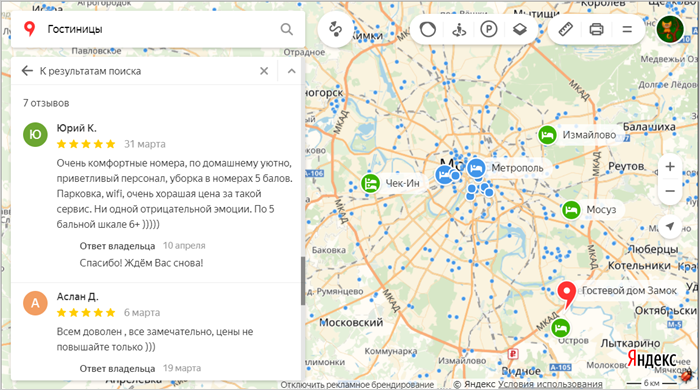Click the print map icon
The image size is (700, 390).
pos(596,29)
